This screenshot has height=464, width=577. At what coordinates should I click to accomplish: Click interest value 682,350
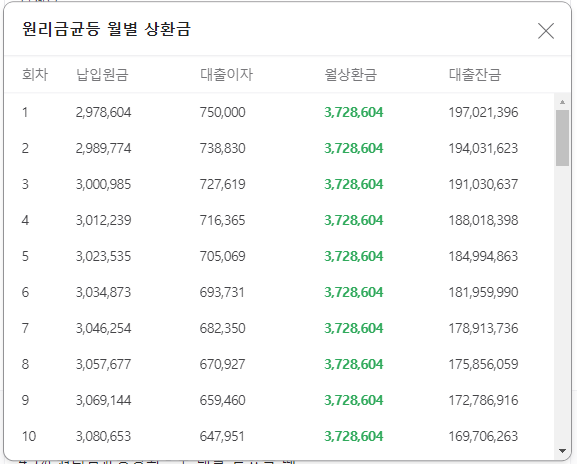(x=223, y=328)
